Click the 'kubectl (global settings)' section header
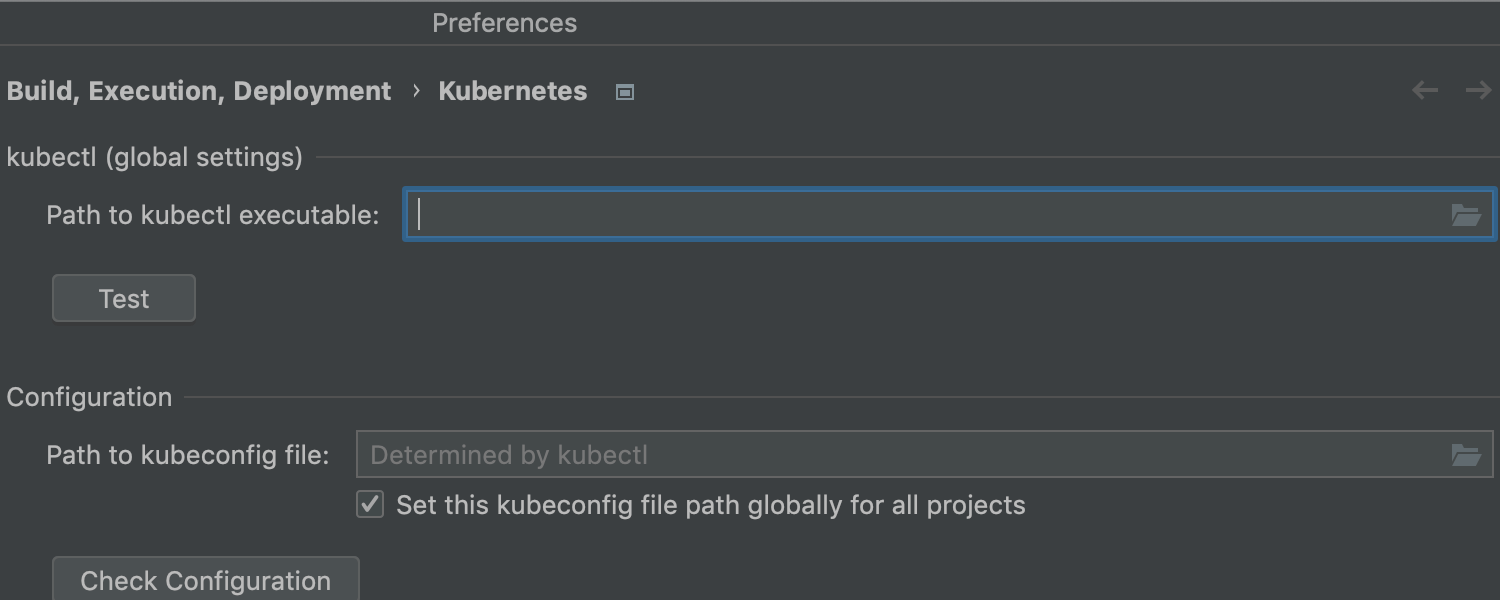 155,157
